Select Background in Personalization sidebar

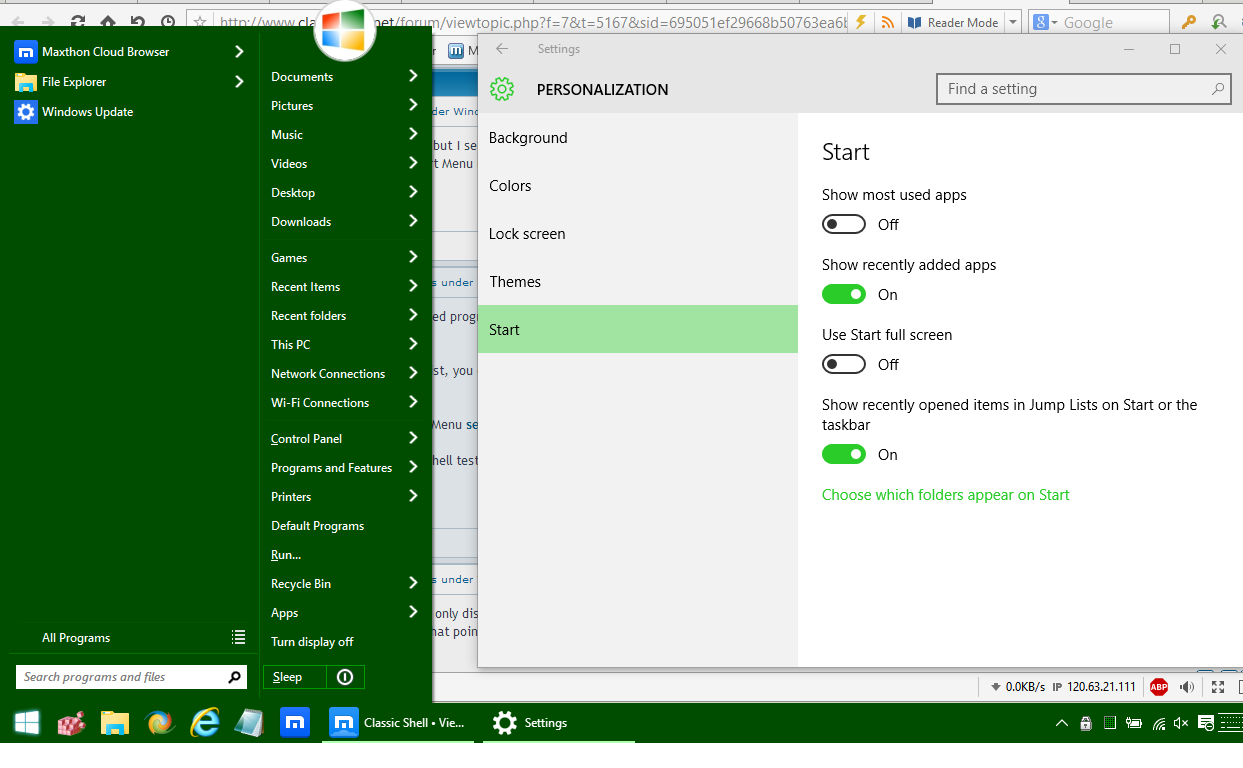coord(638,138)
